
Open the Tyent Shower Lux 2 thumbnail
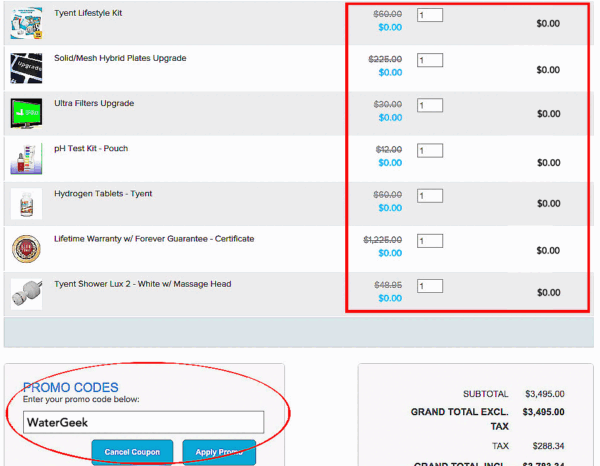26,294
